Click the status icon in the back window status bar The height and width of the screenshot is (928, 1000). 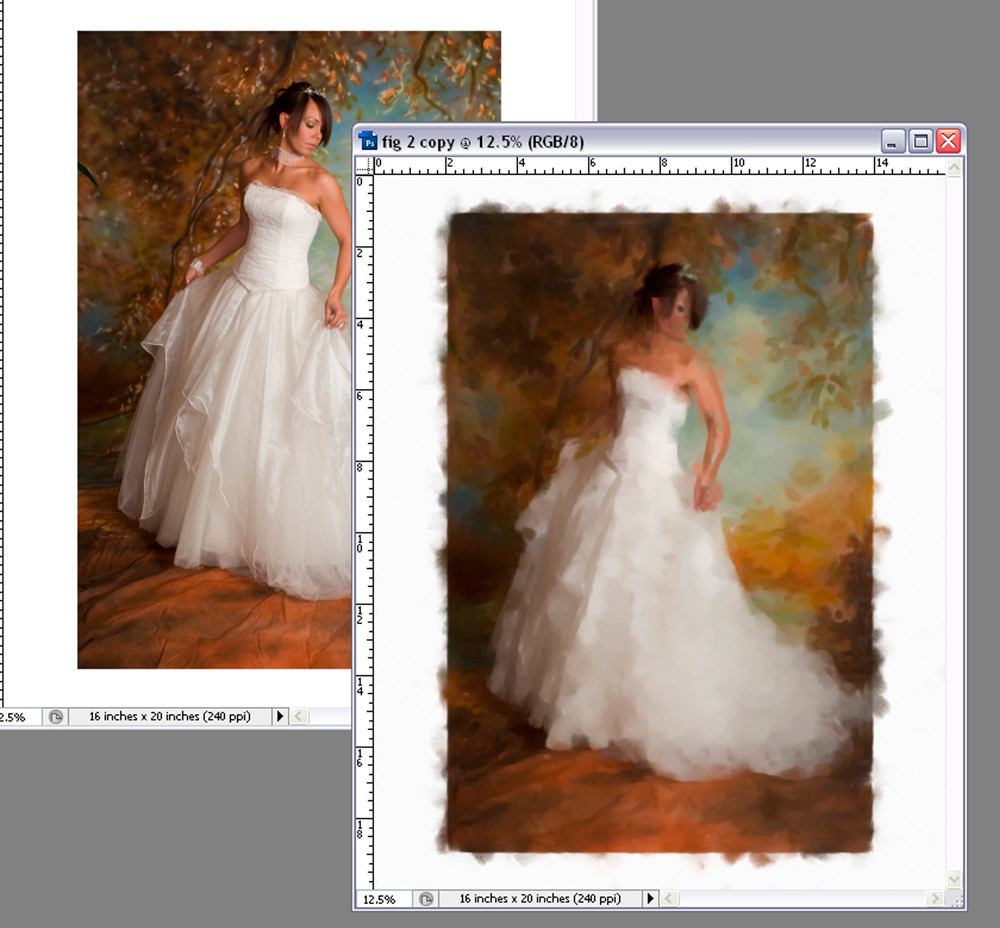(55, 717)
